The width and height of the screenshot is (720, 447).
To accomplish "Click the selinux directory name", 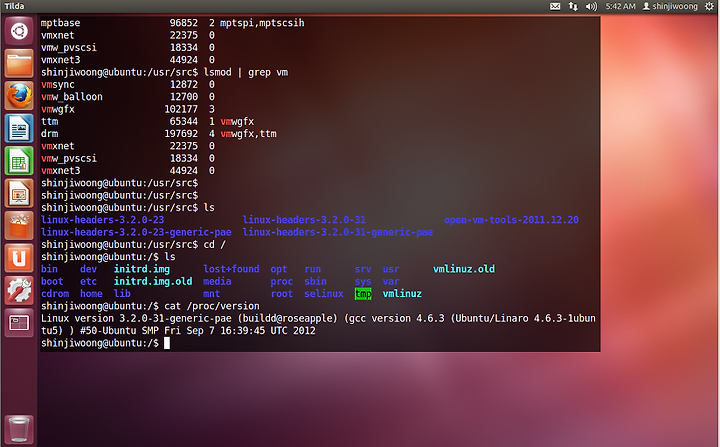I will click(324, 294).
